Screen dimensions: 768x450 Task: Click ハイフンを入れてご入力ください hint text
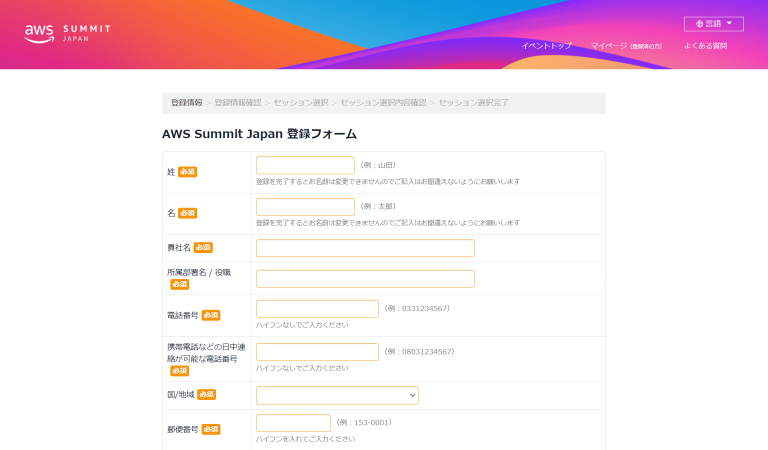point(306,439)
